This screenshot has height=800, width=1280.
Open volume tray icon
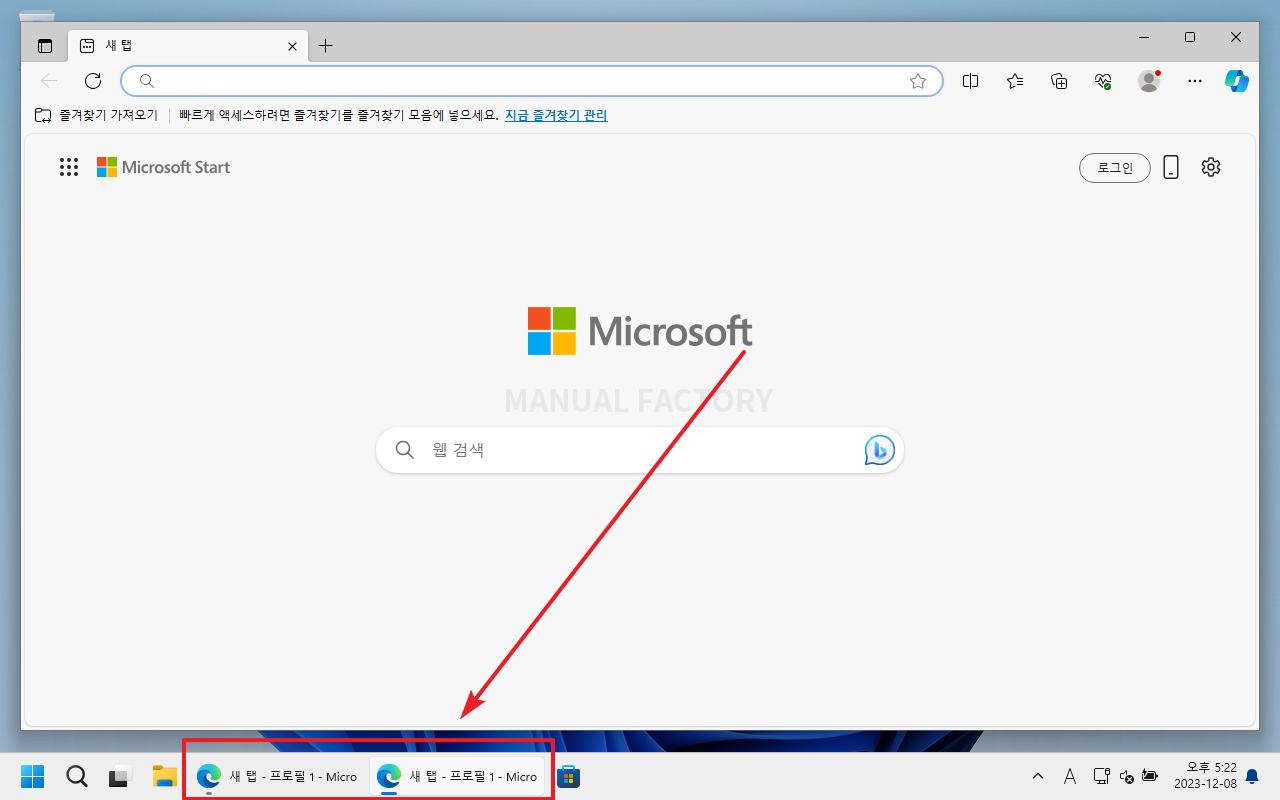(1126, 776)
